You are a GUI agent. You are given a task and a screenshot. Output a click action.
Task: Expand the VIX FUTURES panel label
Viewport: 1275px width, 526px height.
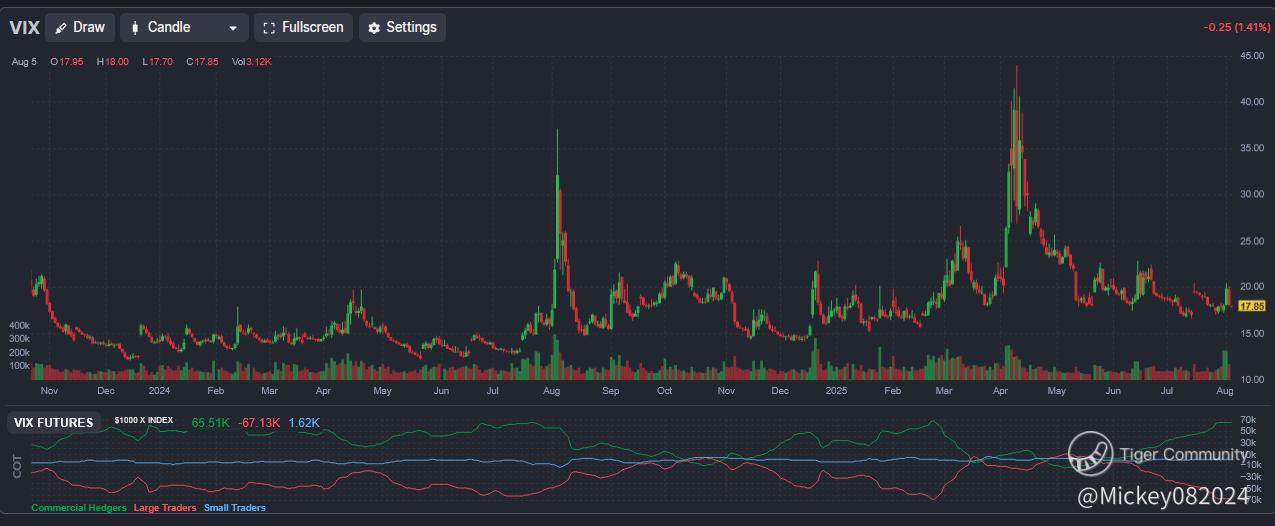54,423
